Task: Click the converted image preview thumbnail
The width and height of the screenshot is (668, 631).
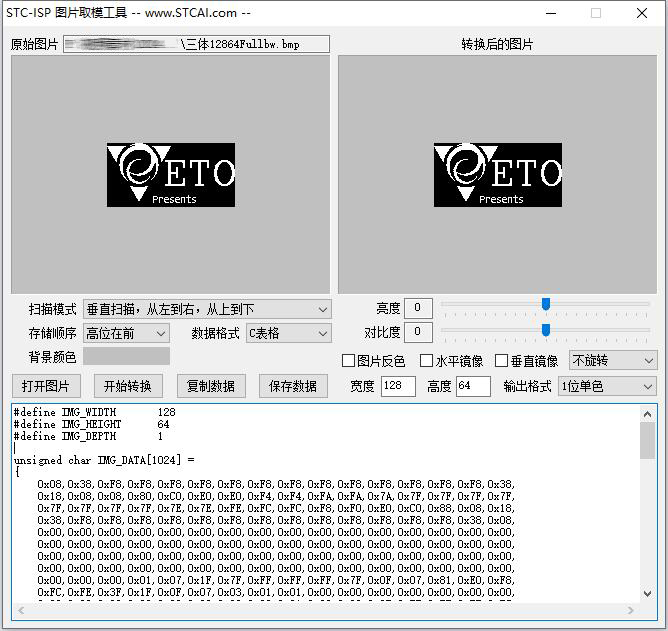Action: (498, 175)
